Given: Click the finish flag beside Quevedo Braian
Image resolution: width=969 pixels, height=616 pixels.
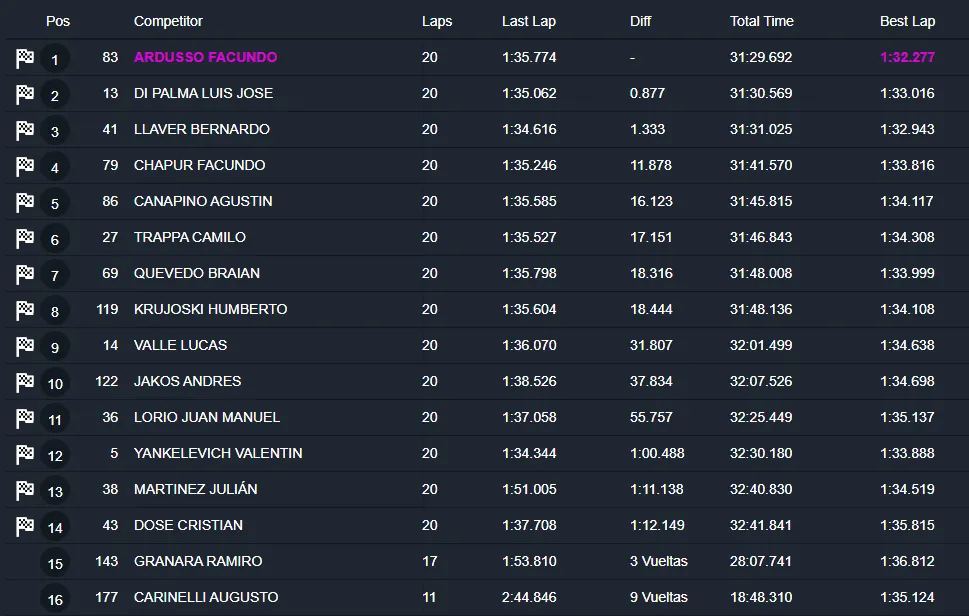Looking at the screenshot, I should (x=25, y=275).
